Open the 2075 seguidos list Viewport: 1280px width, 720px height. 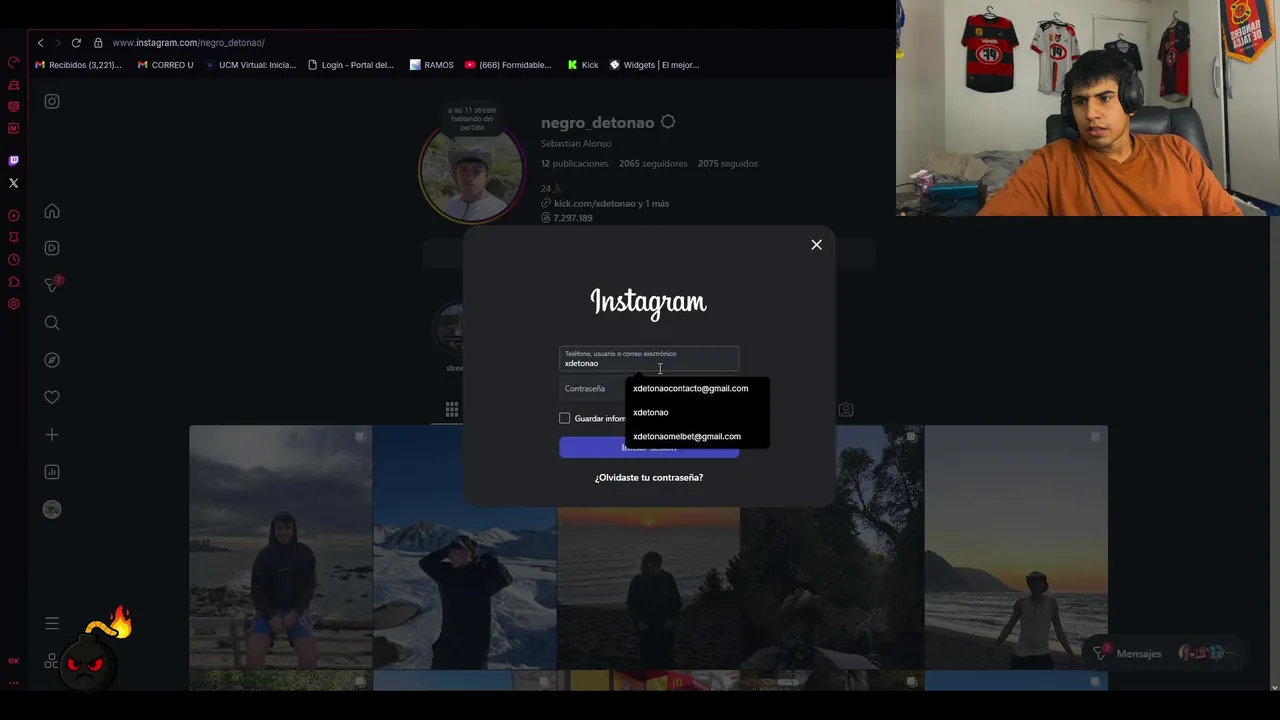[728, 163]
